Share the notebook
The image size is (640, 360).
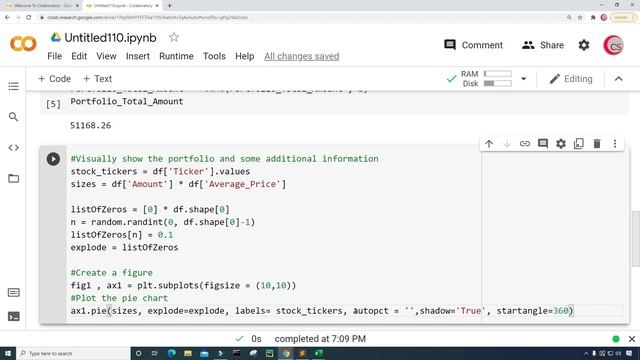[x=542, y=45]
